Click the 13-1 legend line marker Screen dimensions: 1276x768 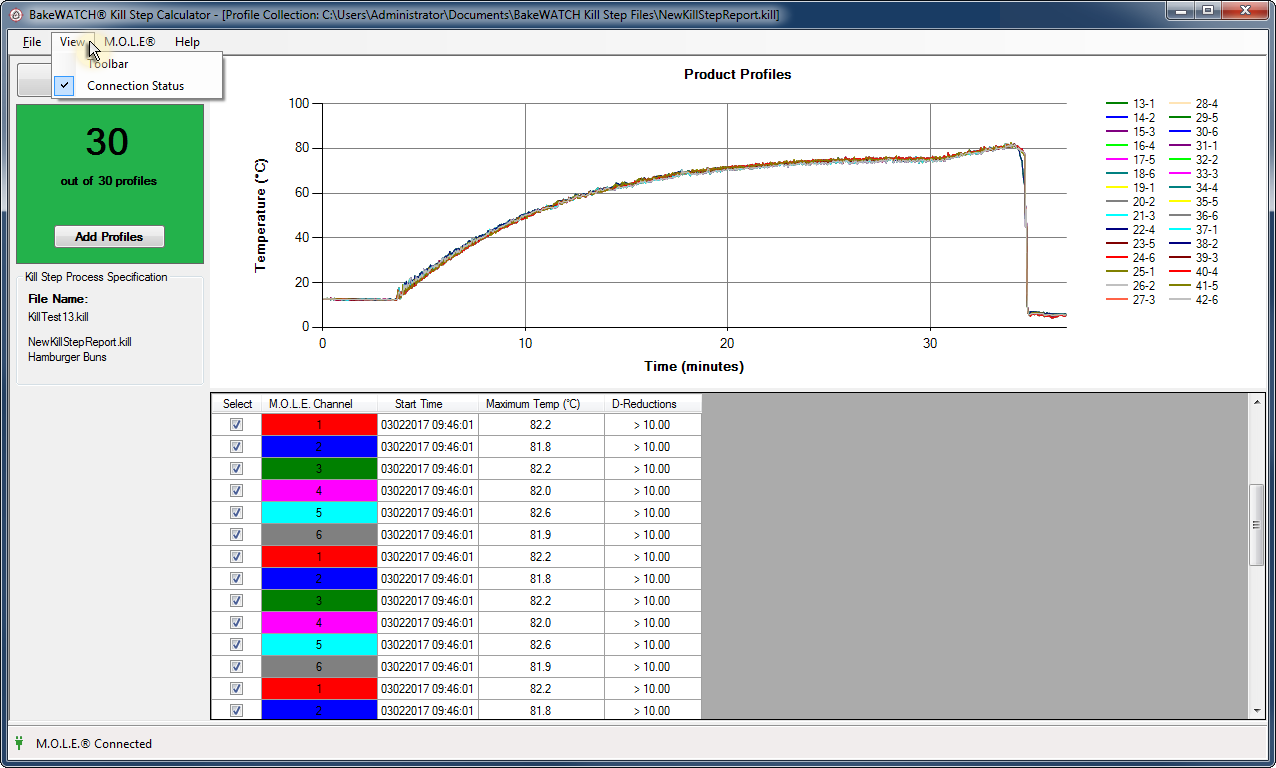1117,104
